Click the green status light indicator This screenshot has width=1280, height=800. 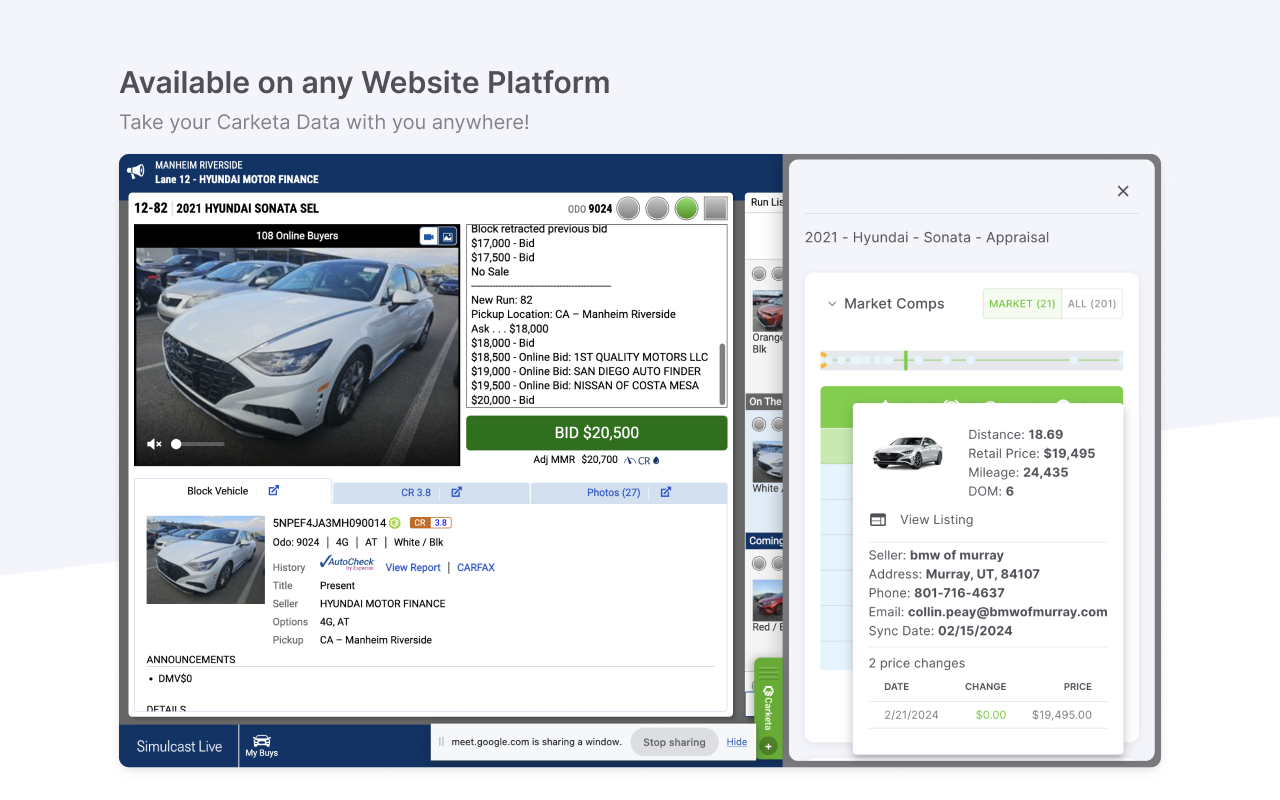coord(686,208)
